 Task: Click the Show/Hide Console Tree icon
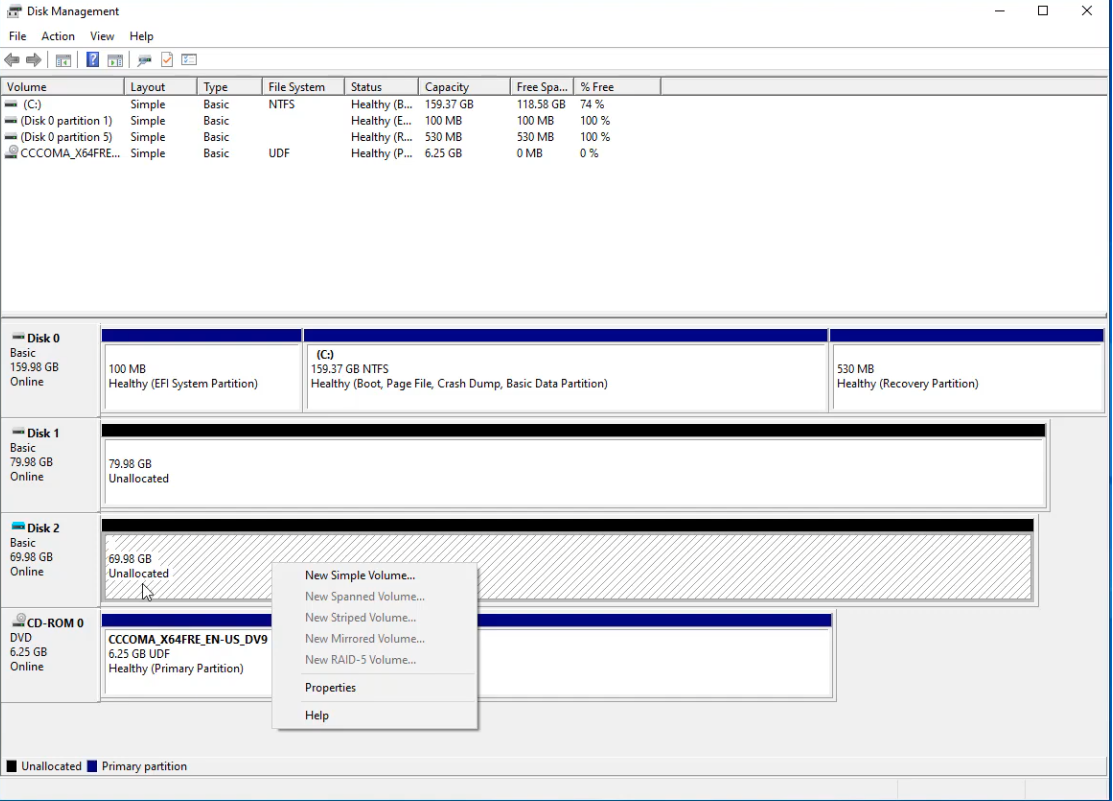[x=63, y=60]
